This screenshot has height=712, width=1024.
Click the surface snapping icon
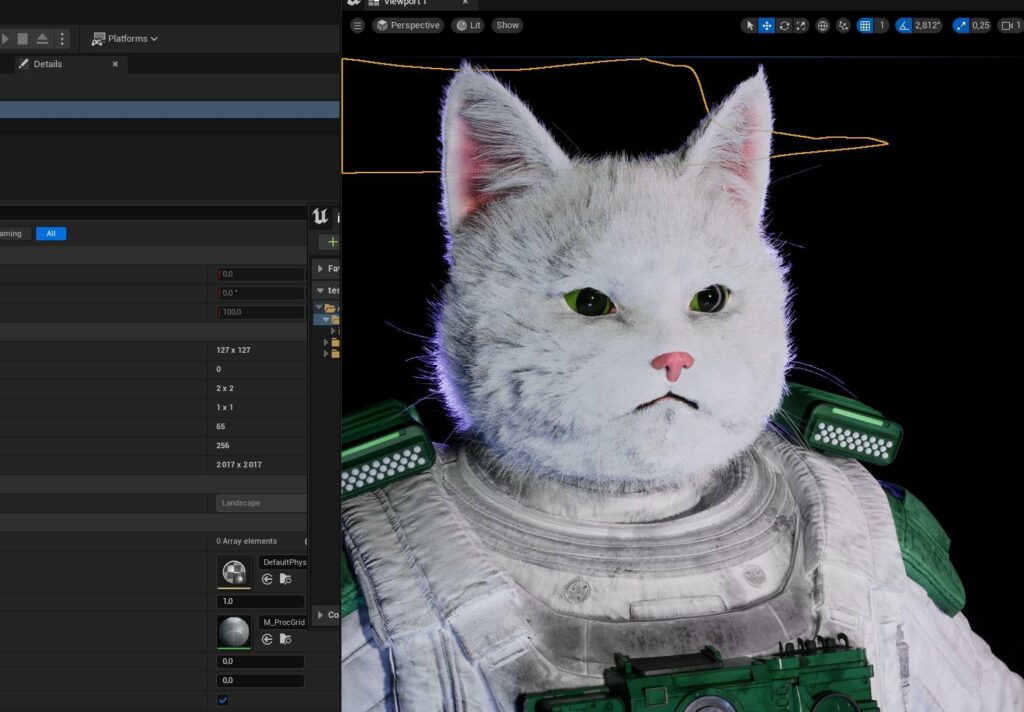tap(843, 25)
